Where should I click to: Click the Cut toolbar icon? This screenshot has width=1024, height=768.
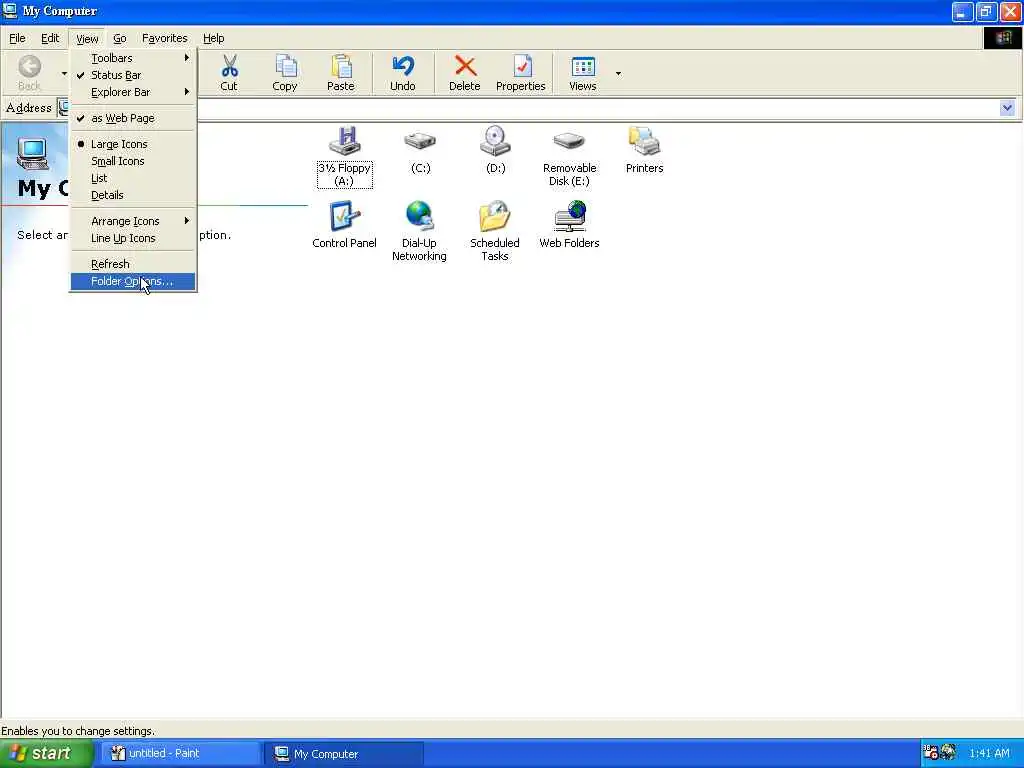click(x=229, y=72)
